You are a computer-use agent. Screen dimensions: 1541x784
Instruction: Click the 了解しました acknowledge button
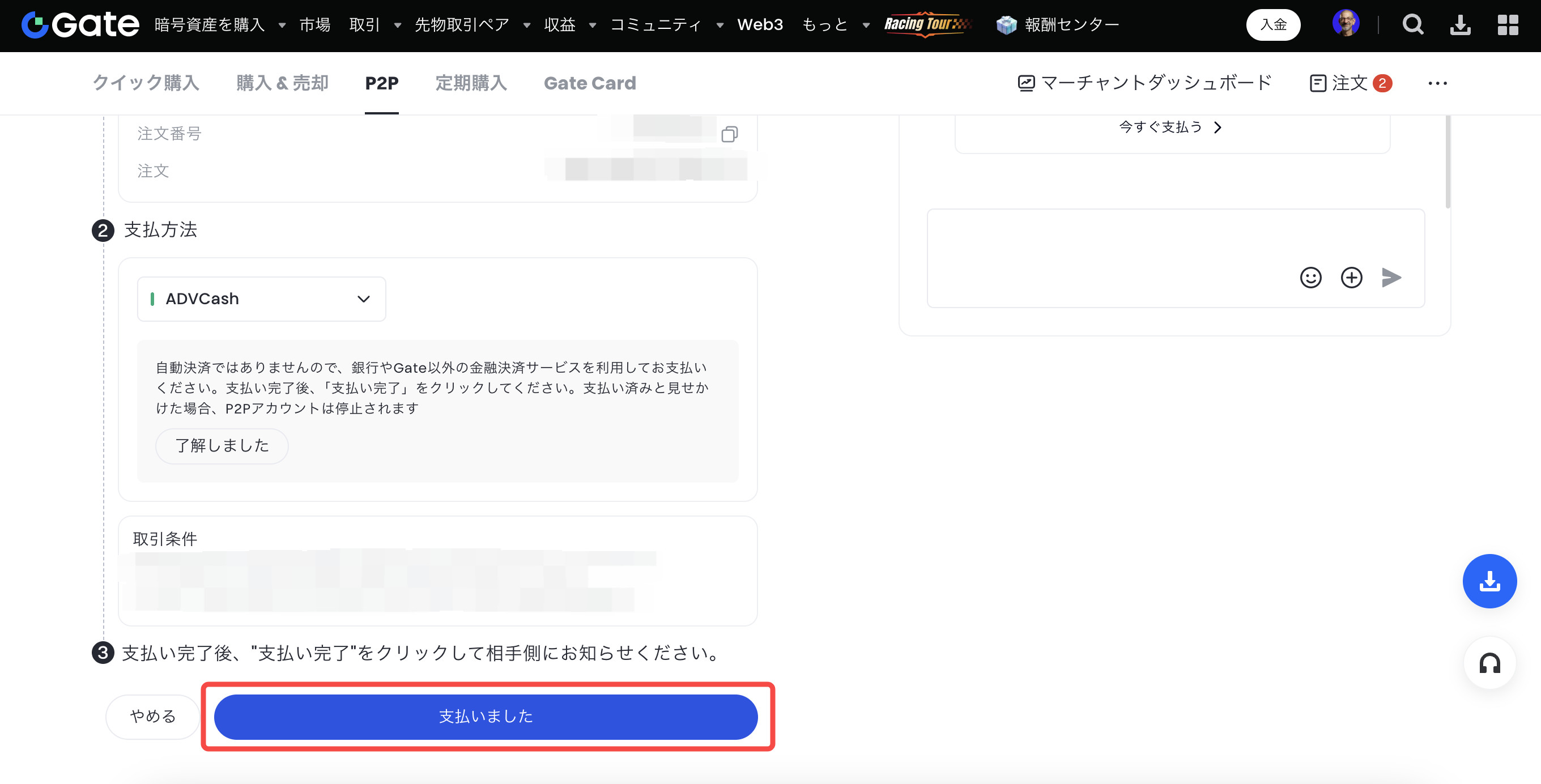(222, 445)
